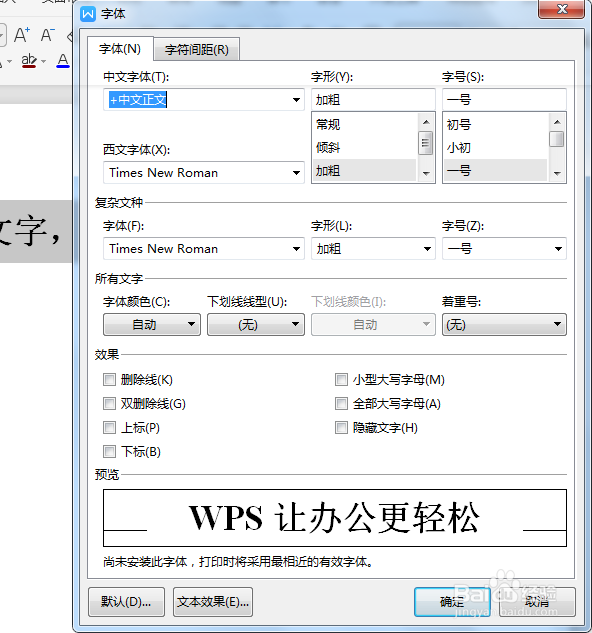Click the decrease font size A- icon

click(x=48, y=35)
